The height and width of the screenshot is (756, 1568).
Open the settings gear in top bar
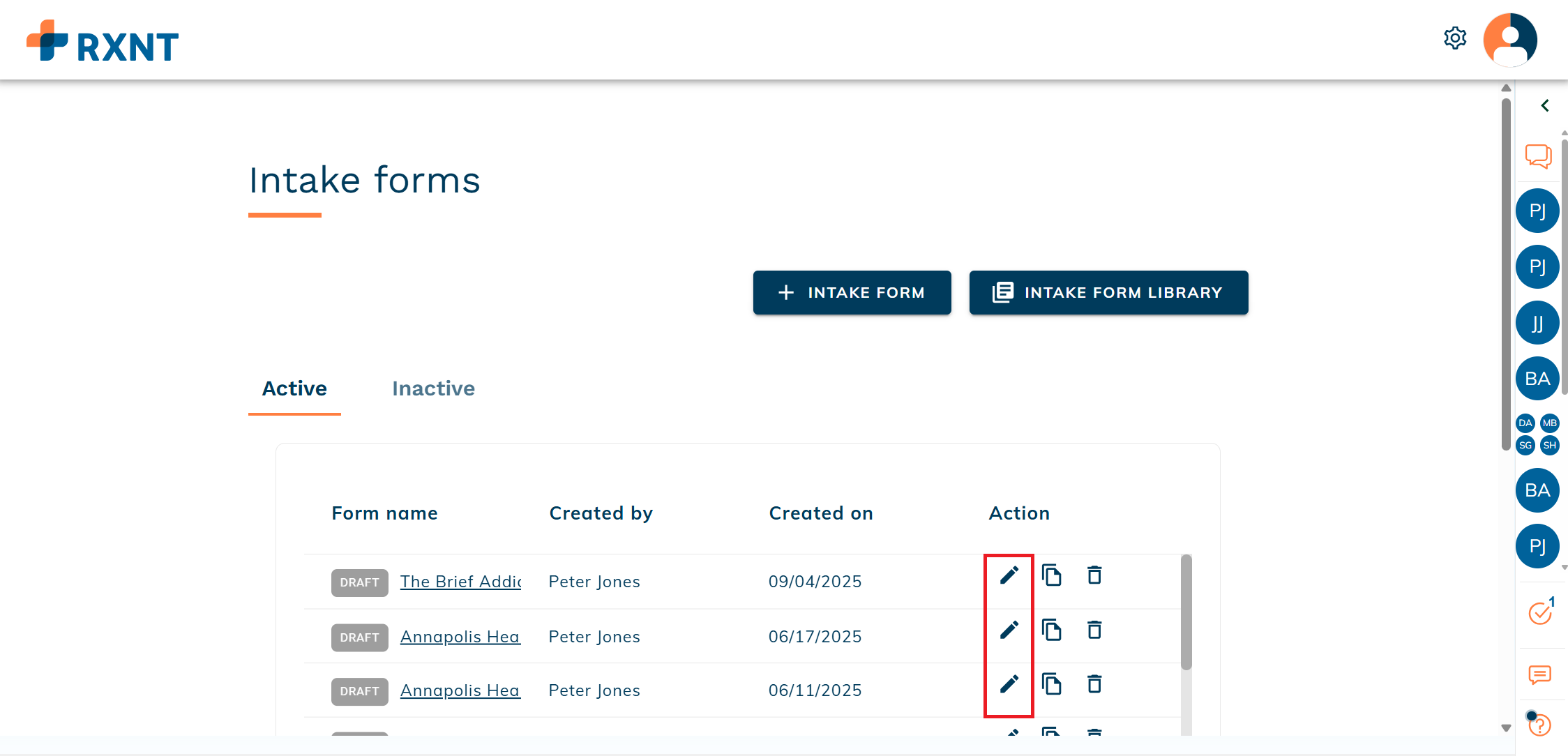click(x=1455, y=38)
